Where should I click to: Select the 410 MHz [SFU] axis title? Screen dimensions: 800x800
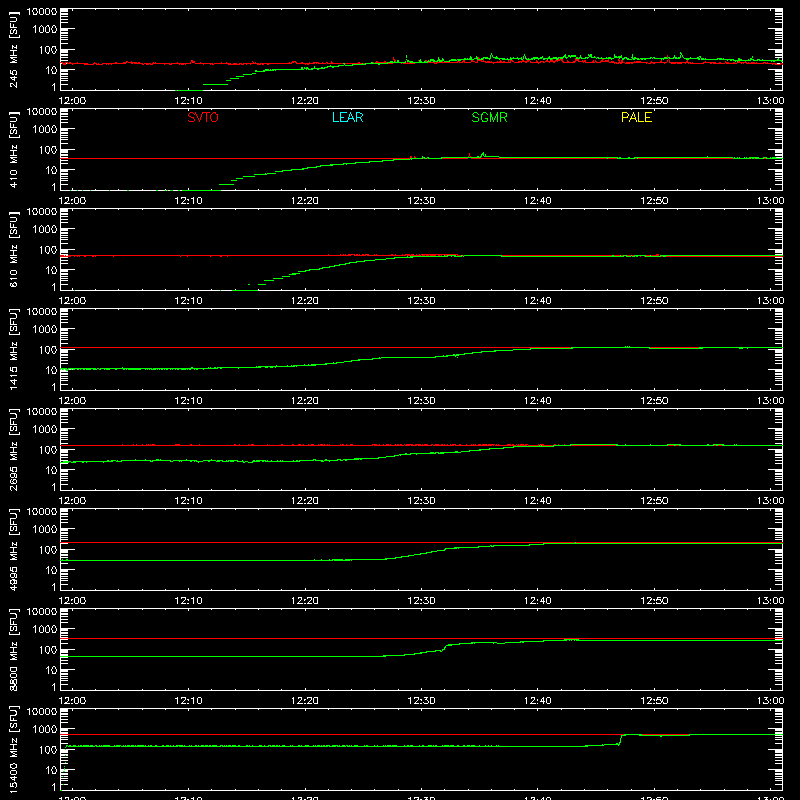point(13,149)
